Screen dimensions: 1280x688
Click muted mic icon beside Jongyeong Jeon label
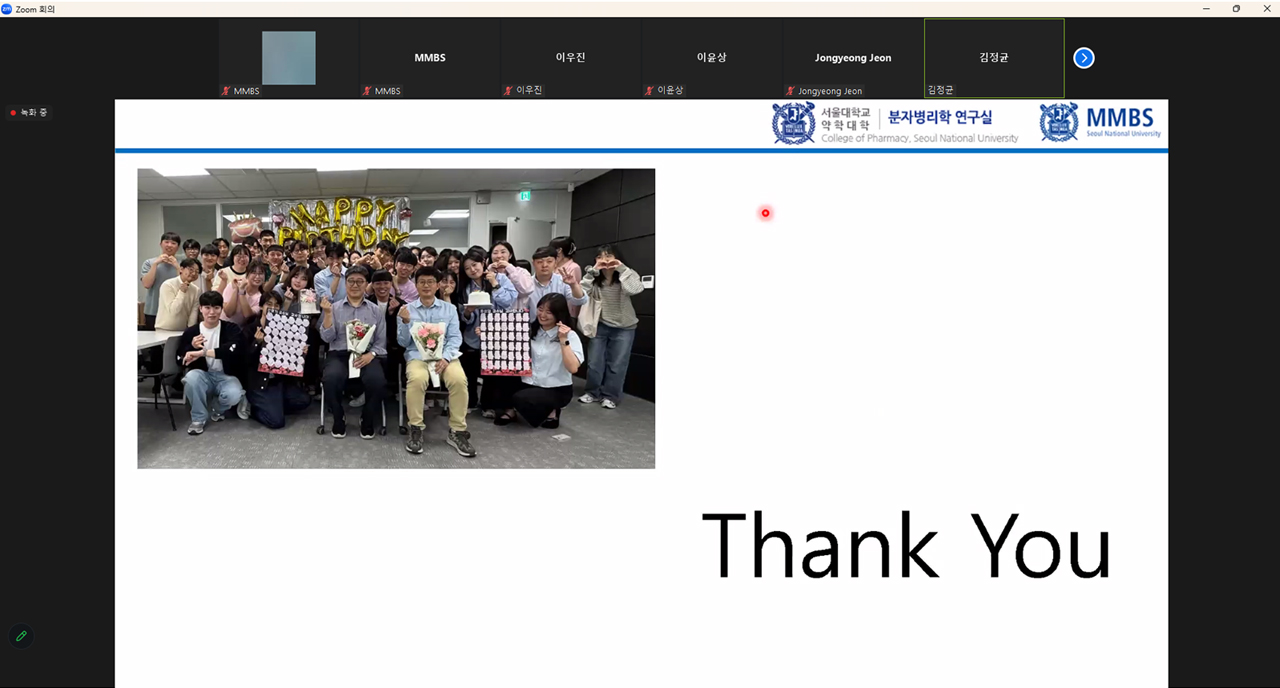[x=790, y=91]
